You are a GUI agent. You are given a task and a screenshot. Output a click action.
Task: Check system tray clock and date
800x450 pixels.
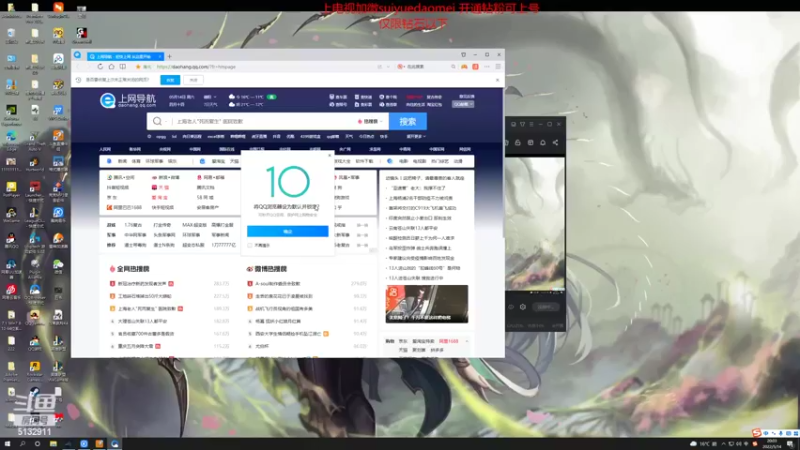pos(772,444)
